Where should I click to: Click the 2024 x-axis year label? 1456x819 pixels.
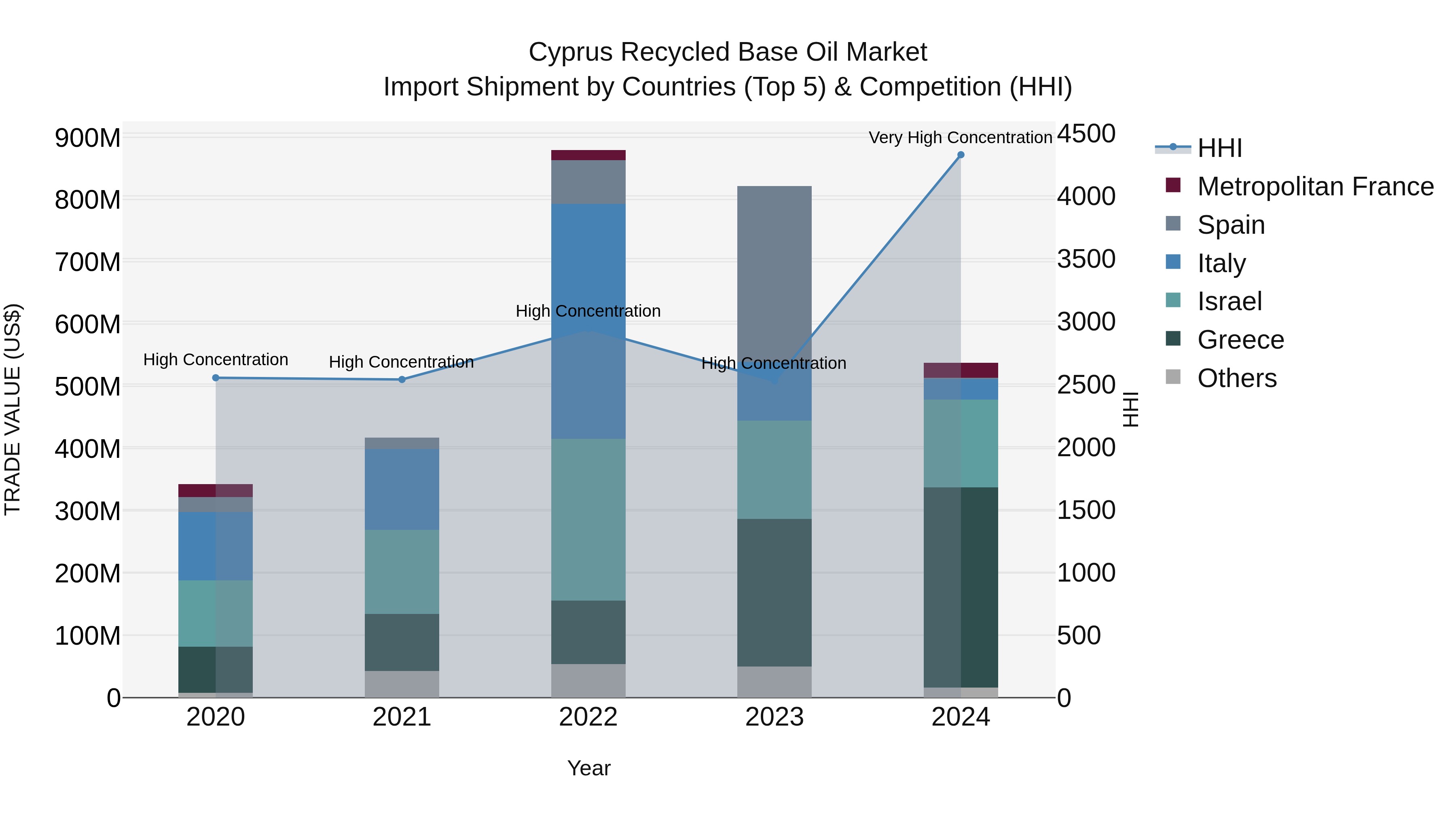961,717
